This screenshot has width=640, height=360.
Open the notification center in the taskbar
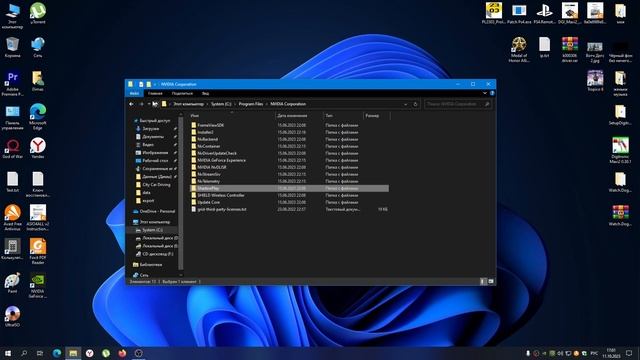click(x=629, y=353)
